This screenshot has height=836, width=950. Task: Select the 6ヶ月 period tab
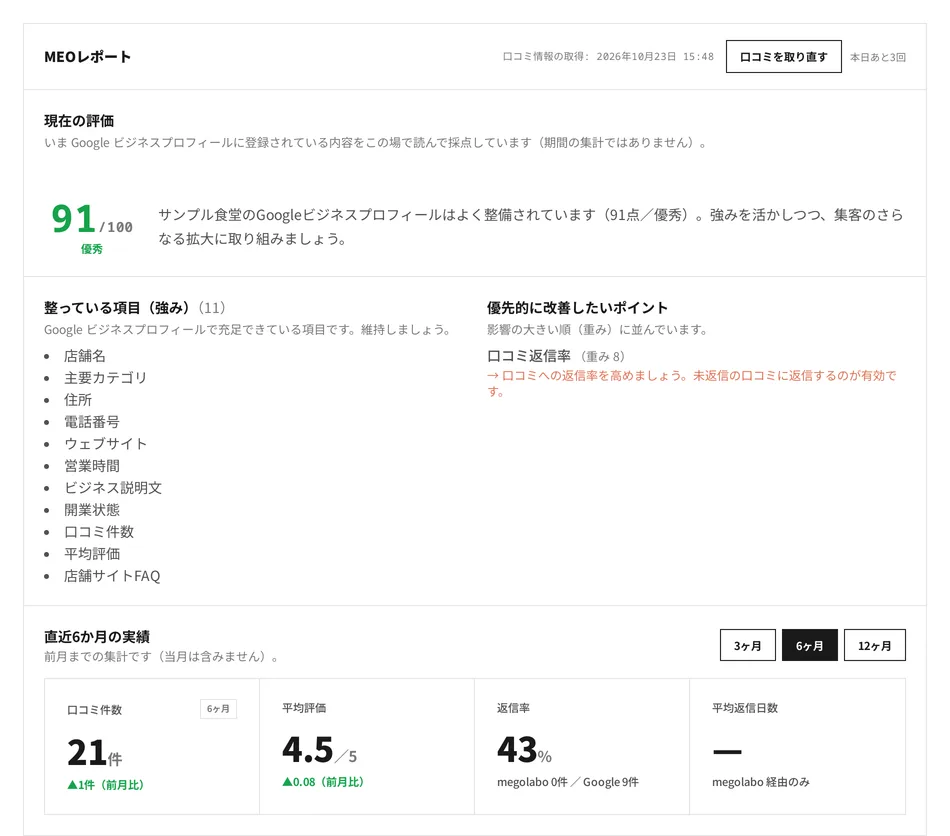pyautogui.click(x=809, y=645)
